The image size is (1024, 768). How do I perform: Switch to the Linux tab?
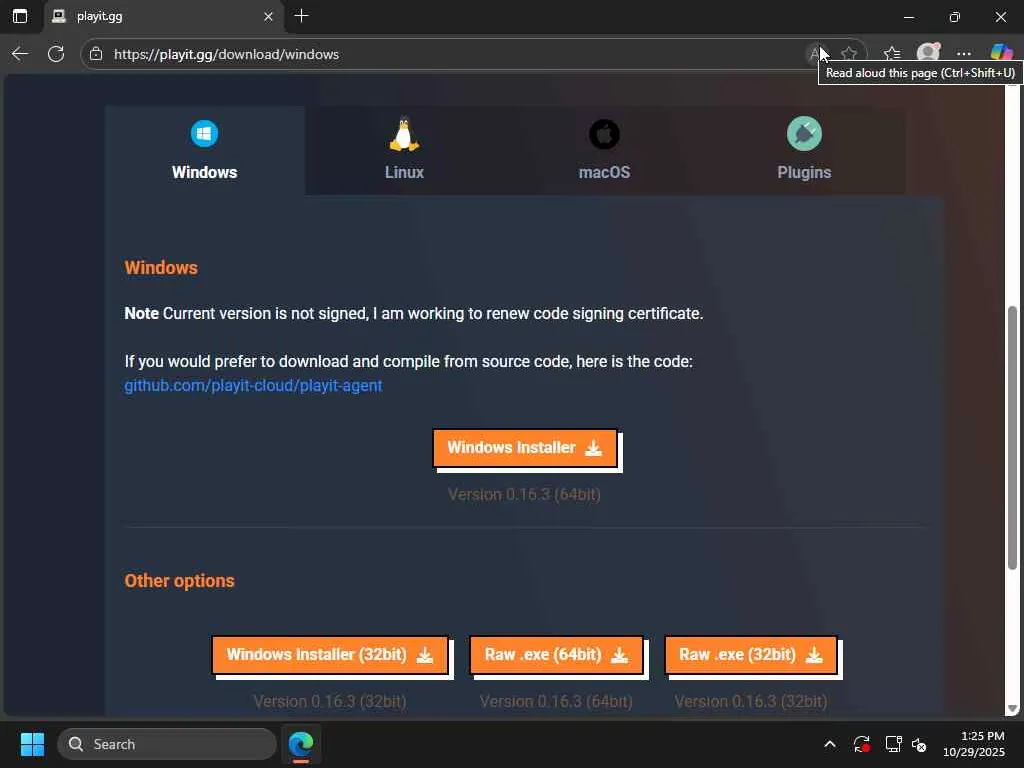404,150
